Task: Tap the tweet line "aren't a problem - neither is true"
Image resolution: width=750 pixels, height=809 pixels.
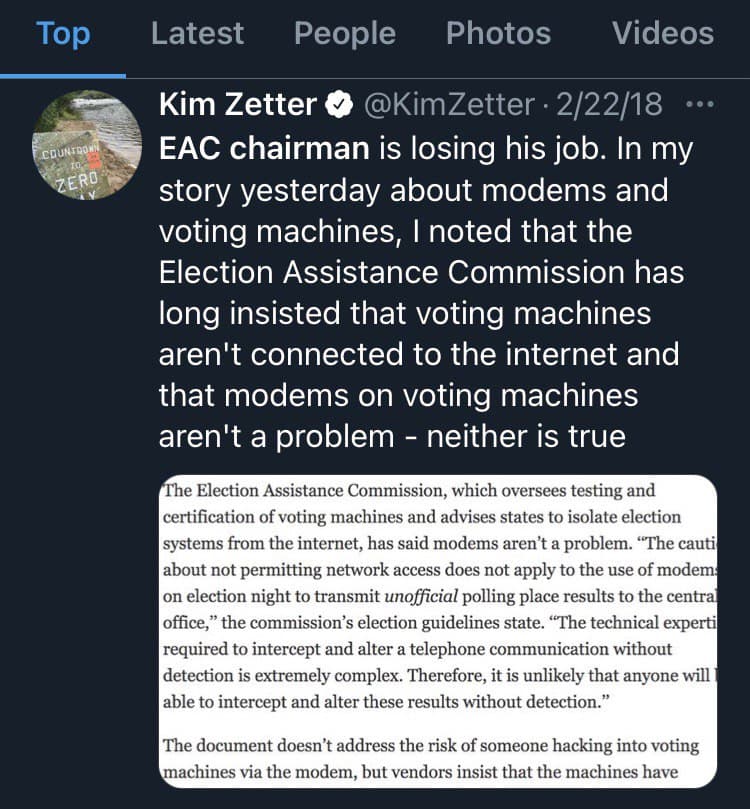Action: coord(392,437)
